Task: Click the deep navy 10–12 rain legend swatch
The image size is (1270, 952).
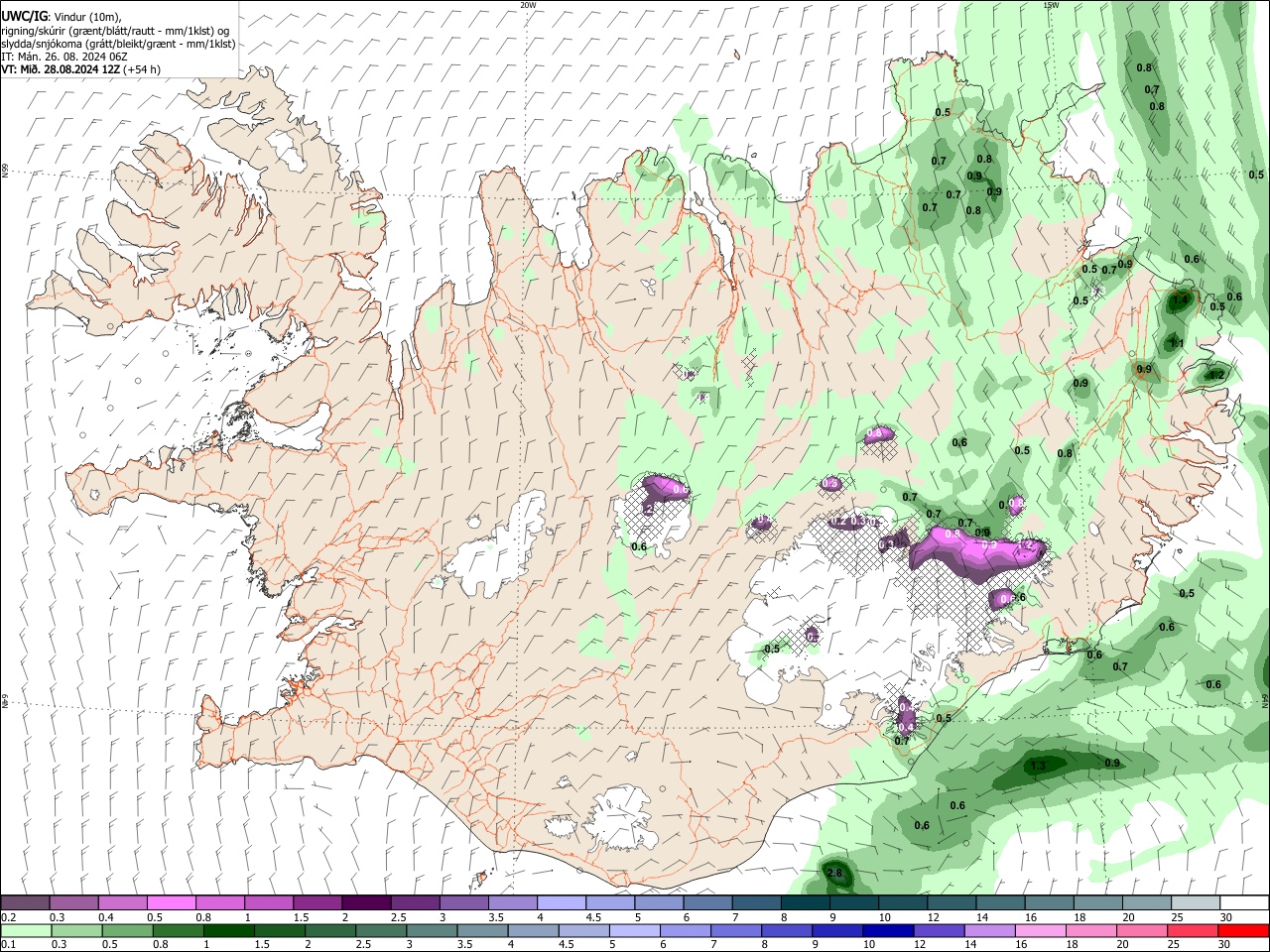Action: coord(888,930)
